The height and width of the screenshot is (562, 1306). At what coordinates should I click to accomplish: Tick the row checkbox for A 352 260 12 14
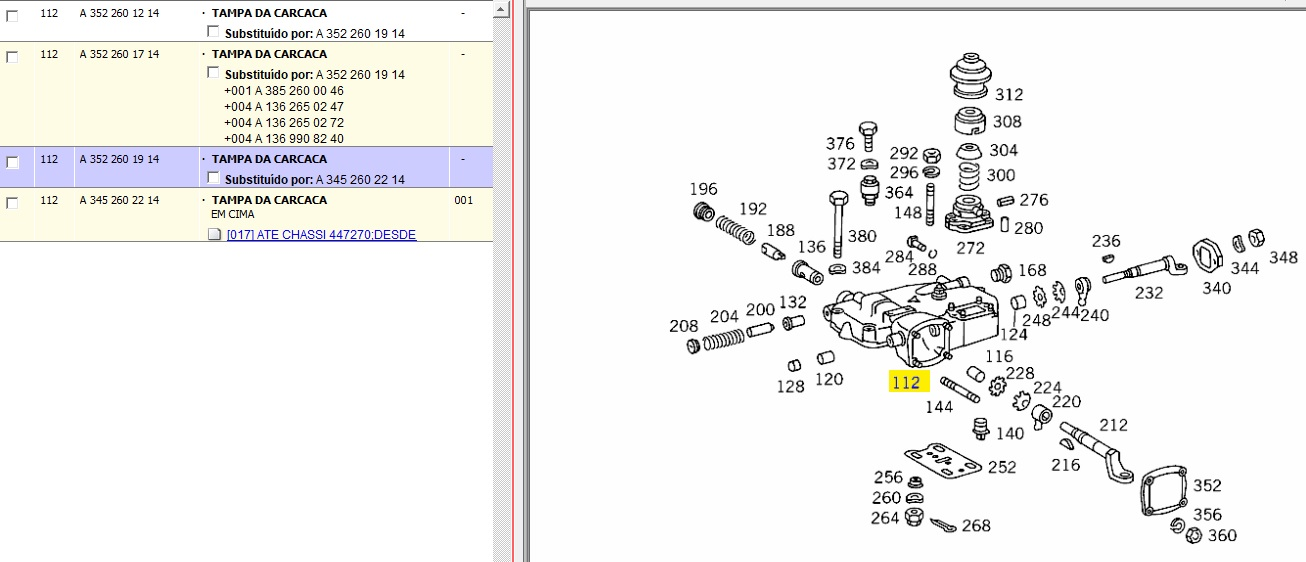coord(12,16)
